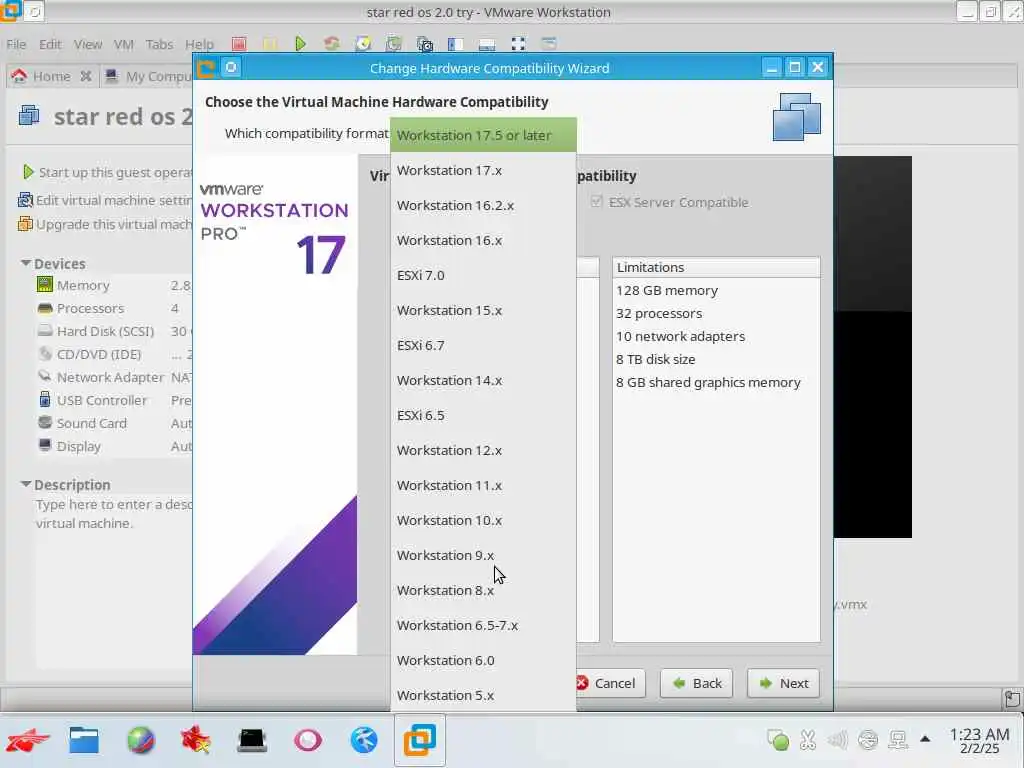Select Workstation 8.x in the list
The height and width of the screenshot is (768, 1024).
(x=483, y=590)
